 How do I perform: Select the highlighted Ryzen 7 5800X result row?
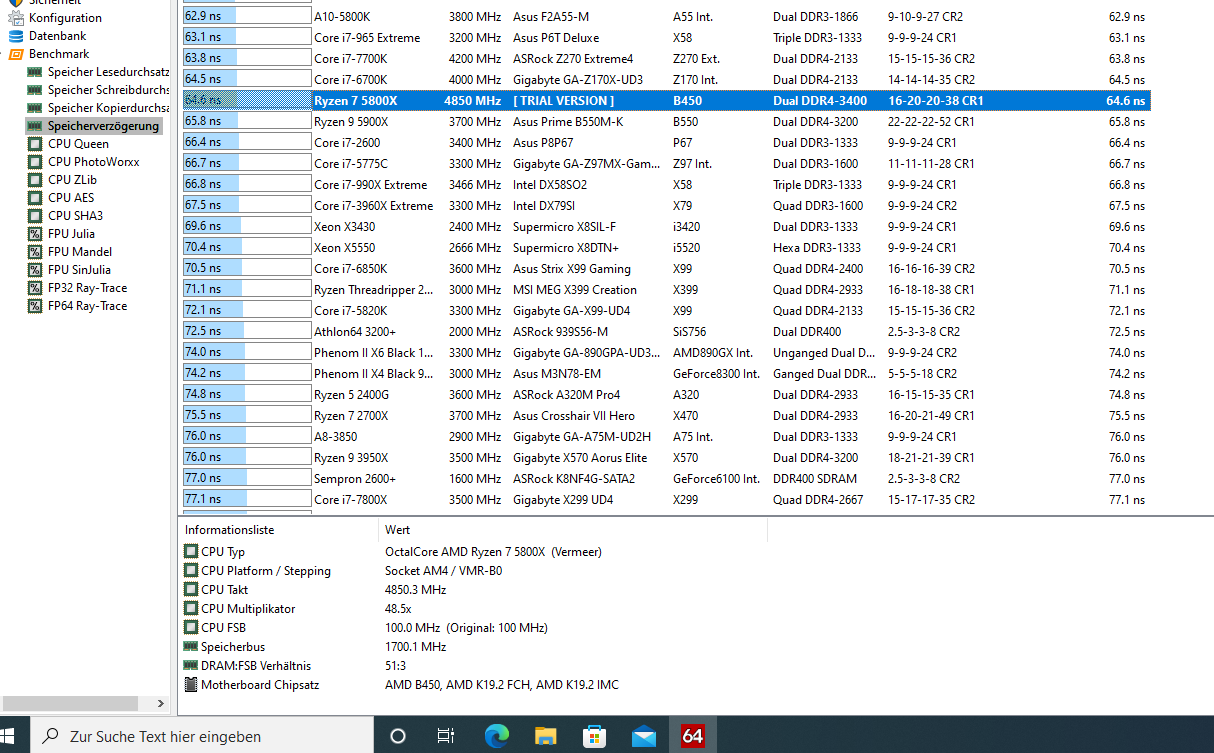tap(666, 101)
